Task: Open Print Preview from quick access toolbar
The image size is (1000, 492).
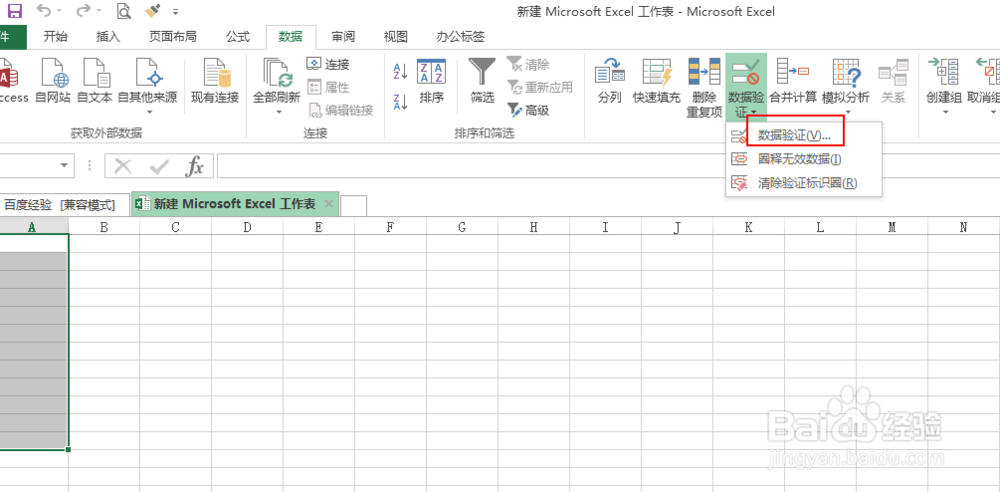Action: coord(124,11)
